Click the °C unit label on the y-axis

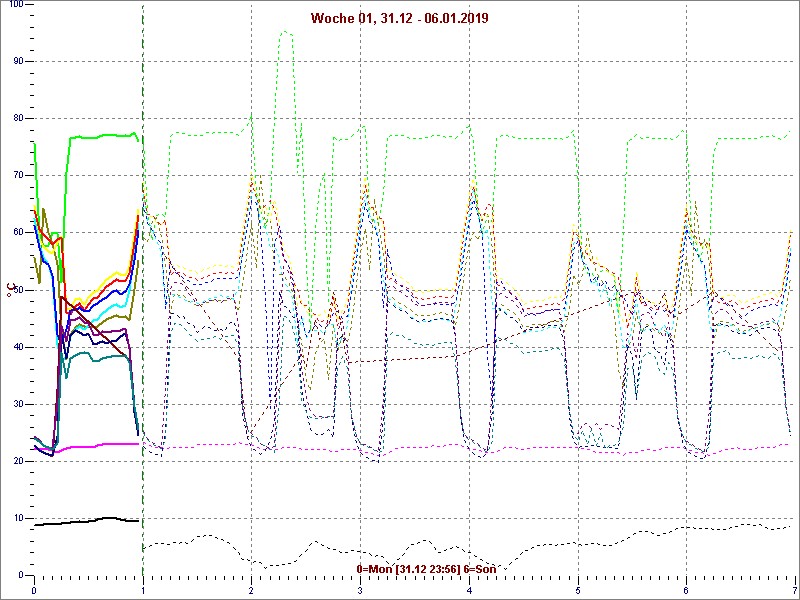point(11,290)
